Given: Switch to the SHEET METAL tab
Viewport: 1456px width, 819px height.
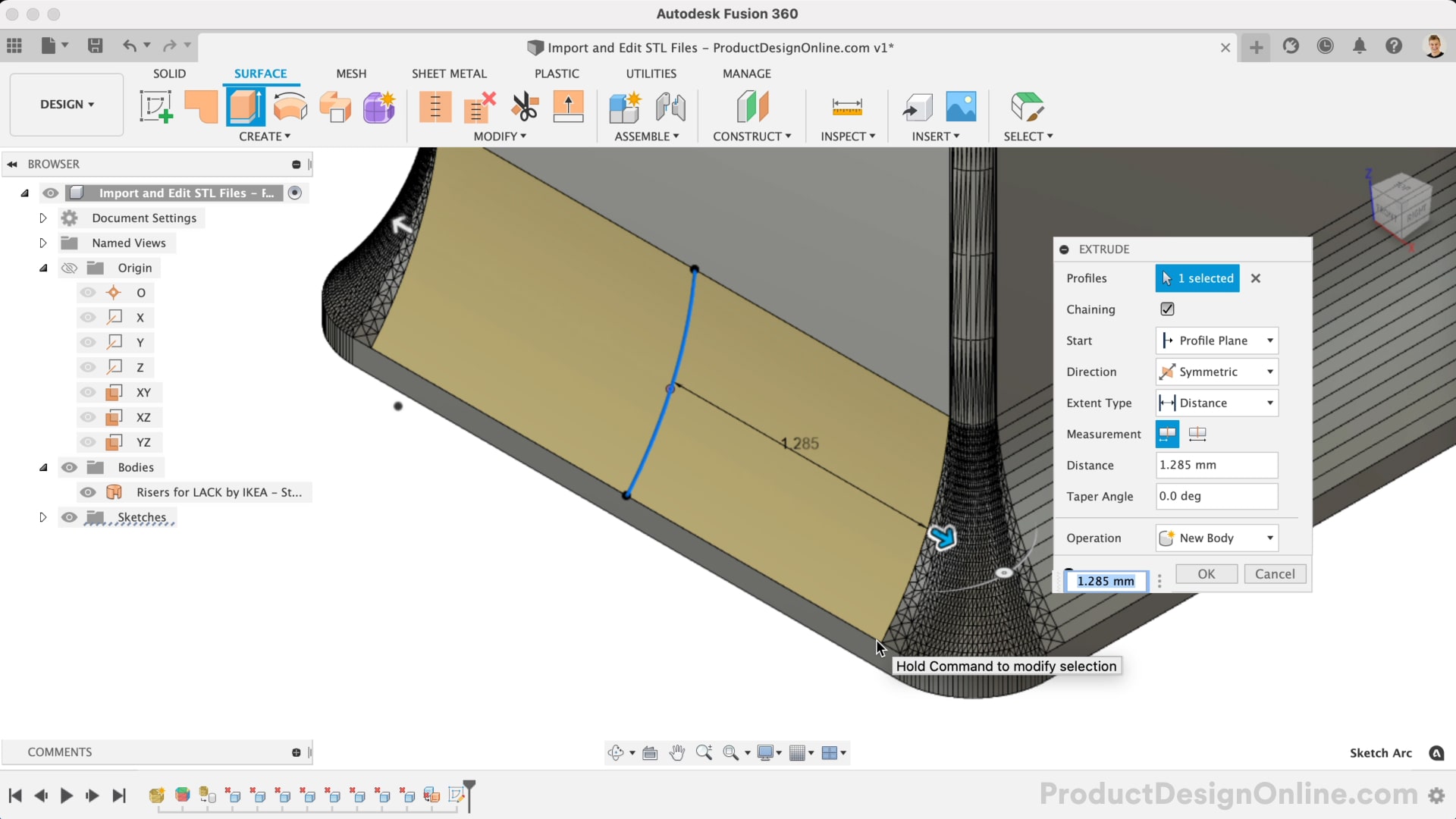Looking at the screenshot, I should pos(449,73).
